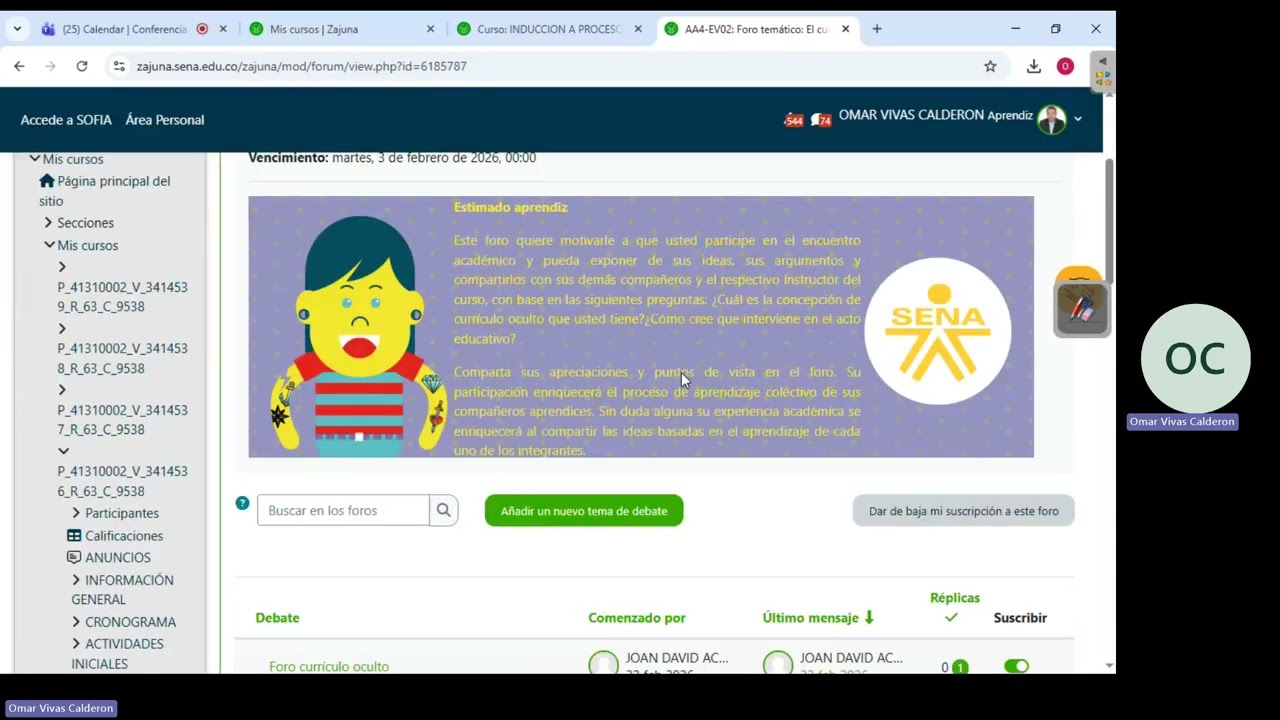This screenshot has height=720, width=1280.
Task: Select the AA4-EV02 Foro temático tab
Action: (x=756, y=29)
